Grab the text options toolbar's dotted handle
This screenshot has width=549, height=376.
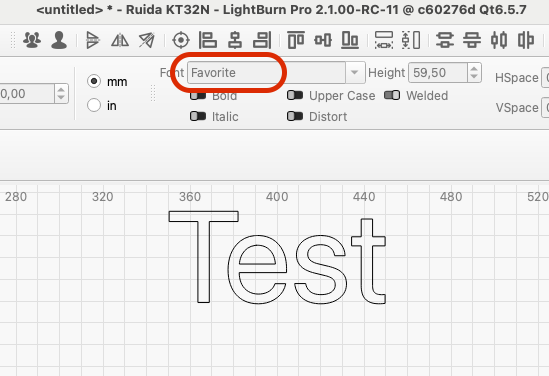click(153, 93)
